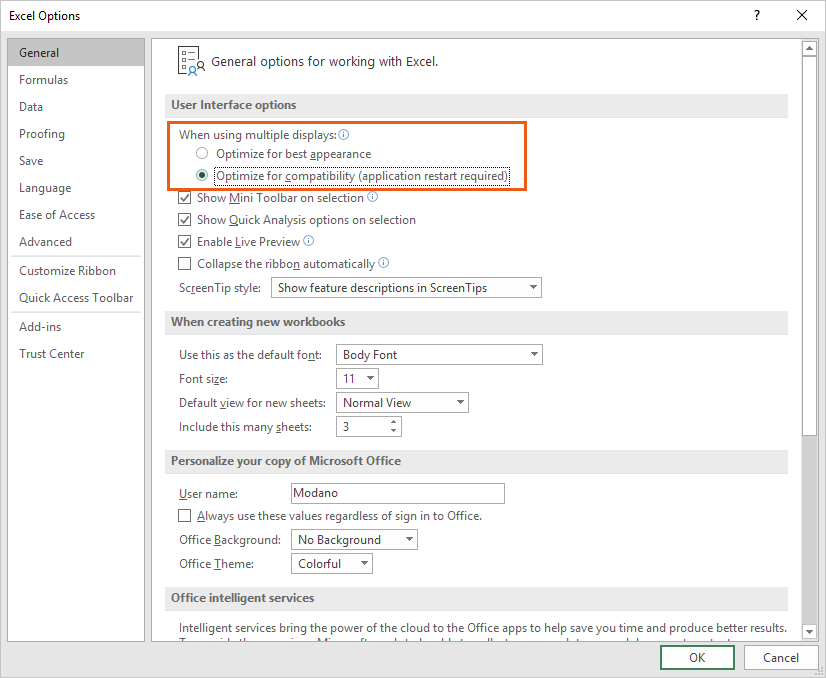Click info icon beside Enable Live Preview
The width and height of the screenshot is (826, 678).
pos(309,241)
